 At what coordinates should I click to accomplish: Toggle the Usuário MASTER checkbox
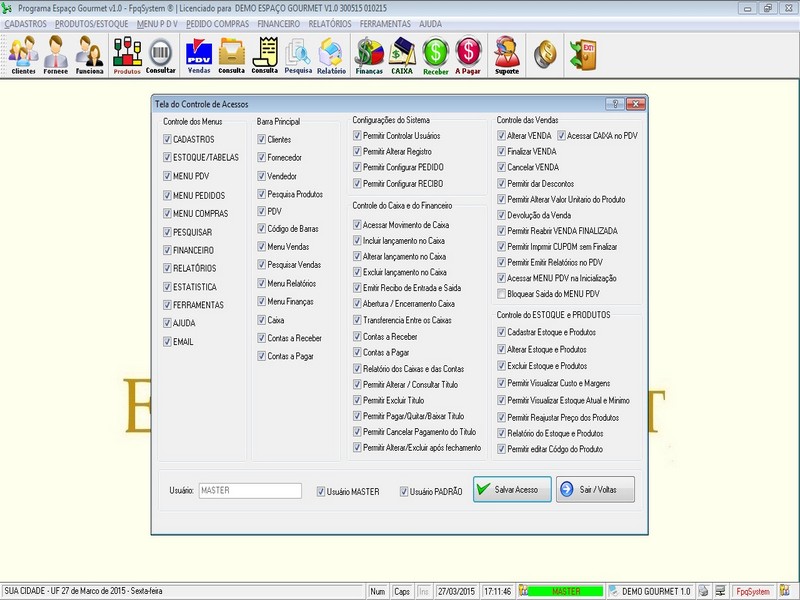pos(320,492)
